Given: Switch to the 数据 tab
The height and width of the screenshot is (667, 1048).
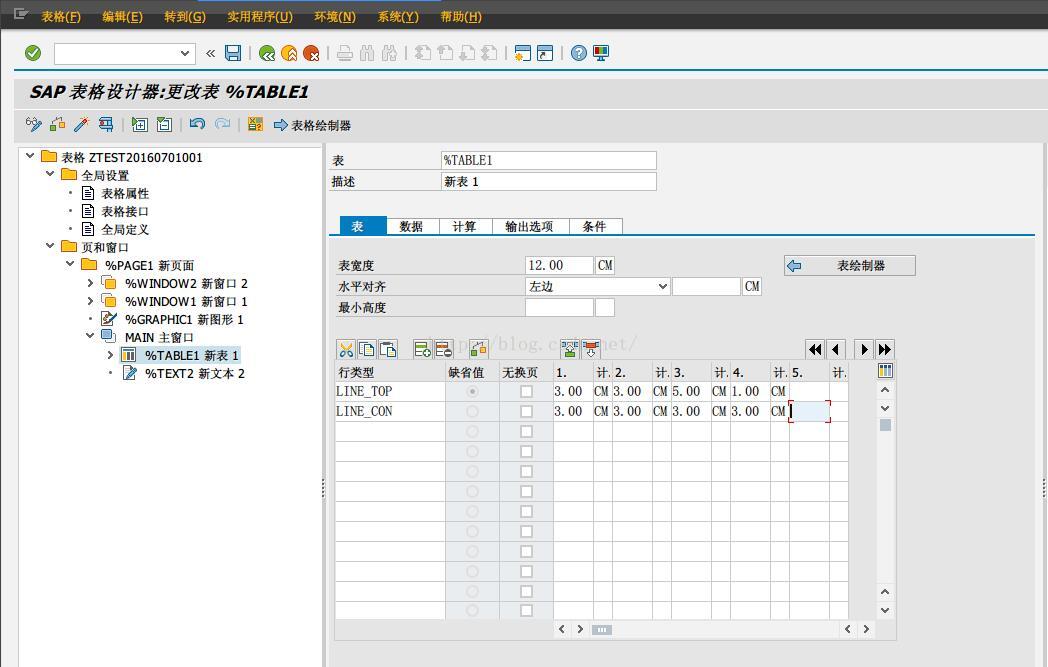Looking at the screenshot, I should click(x=412, y=227).
